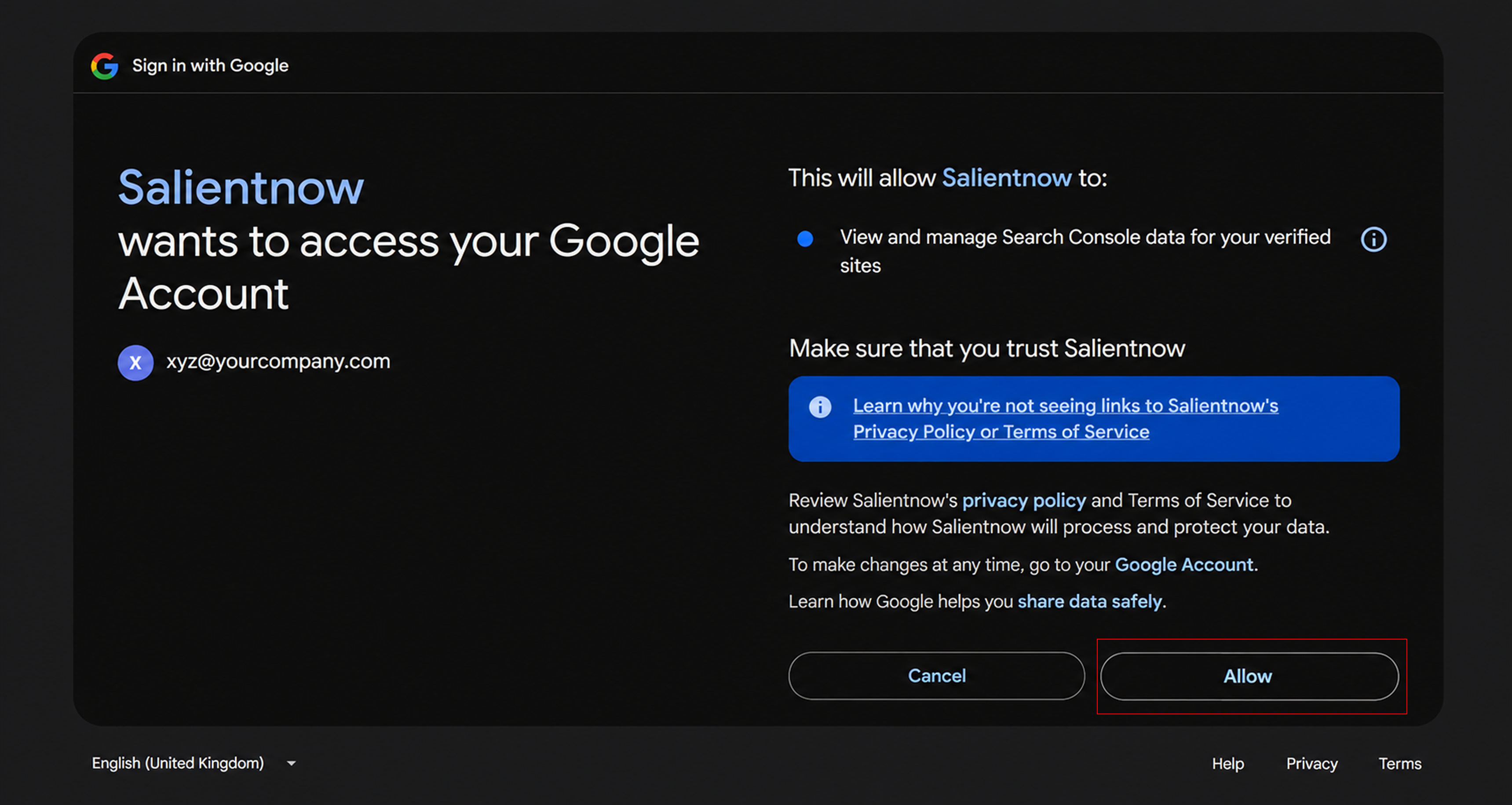
Task: Click the Google G logo
Action: pyautogui.click(x=105, y=66)
